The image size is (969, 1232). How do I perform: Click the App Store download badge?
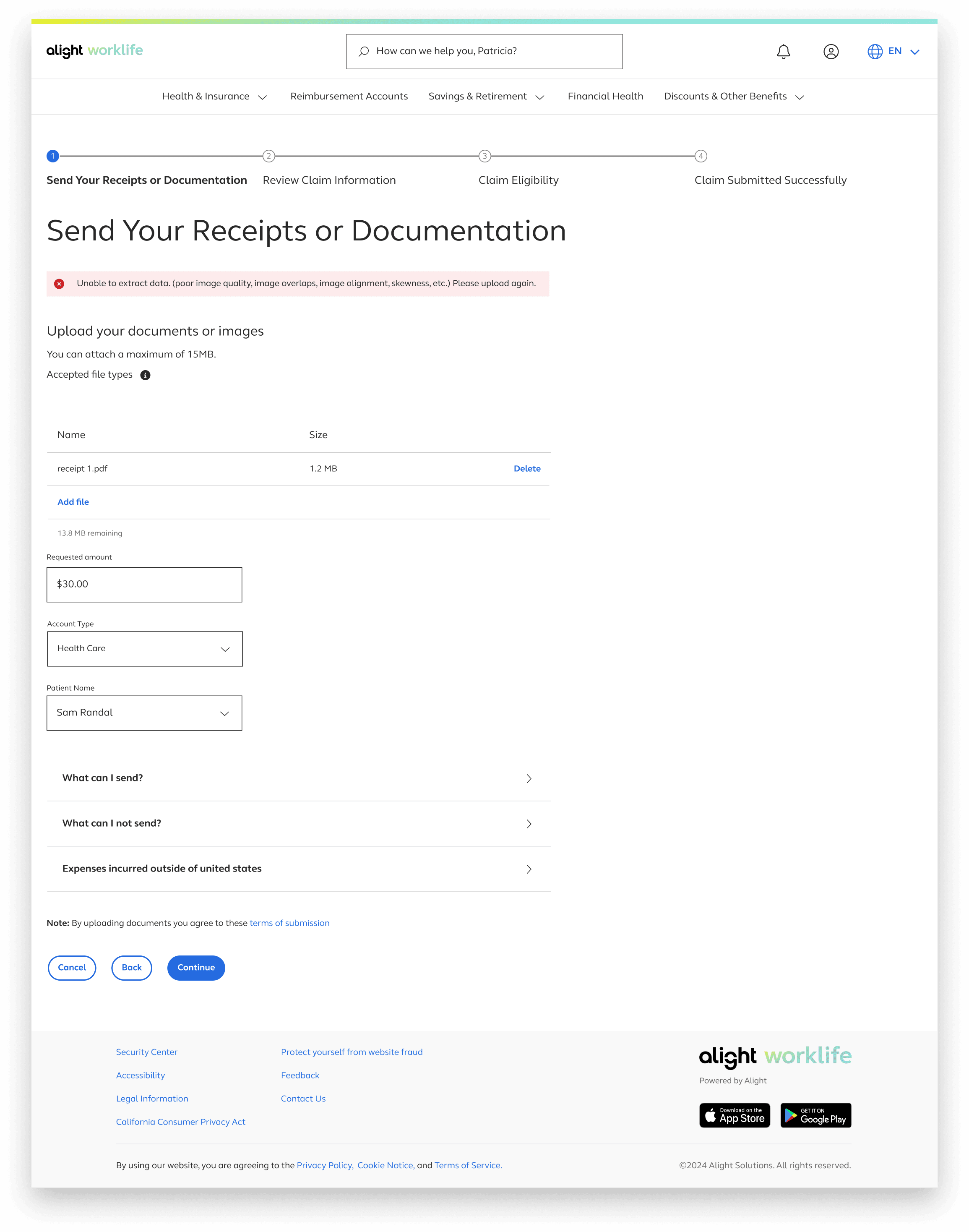[x=734, y=1115]
